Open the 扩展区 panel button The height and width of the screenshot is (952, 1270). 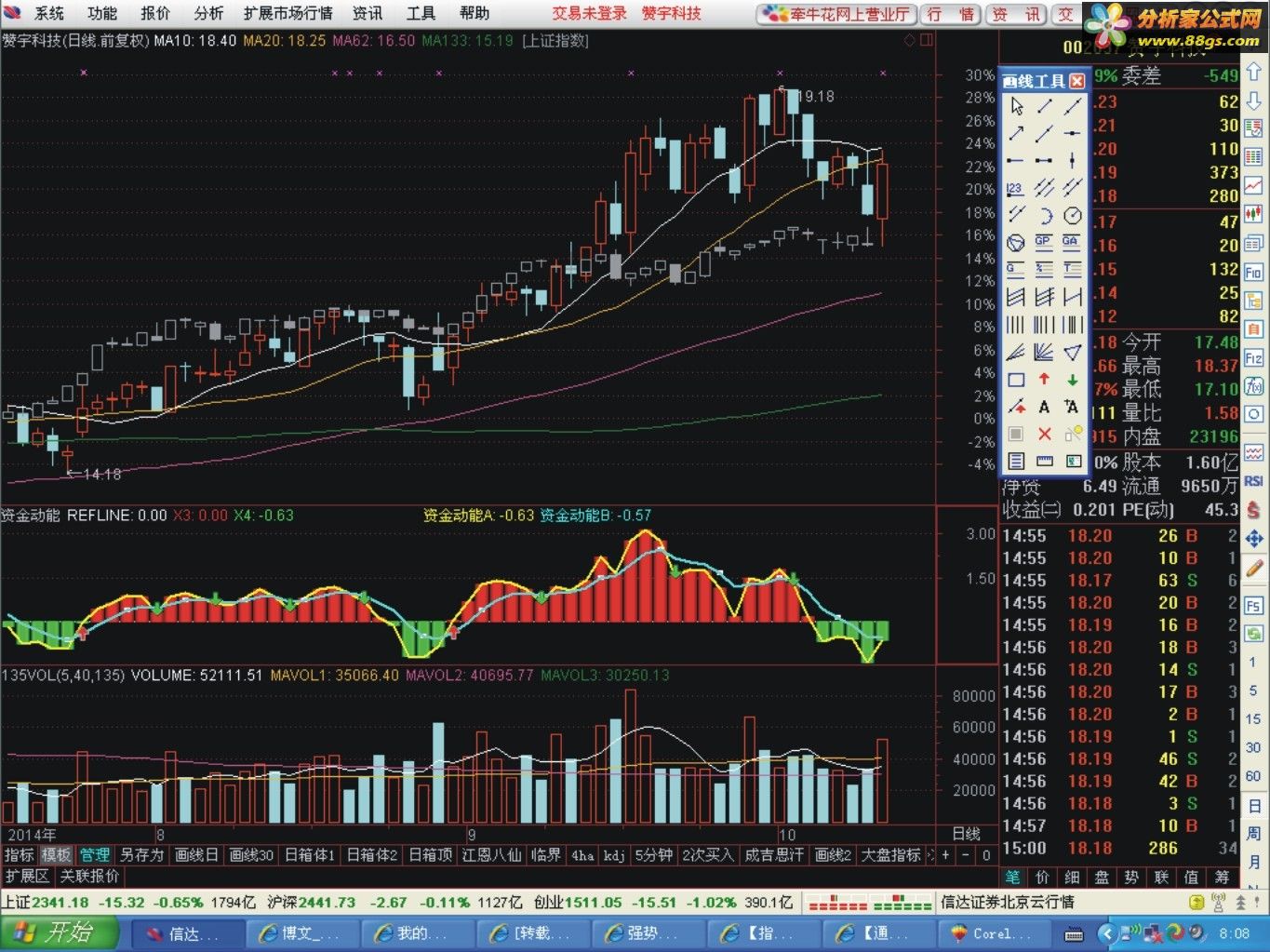pyautogui.click(x=27, y=877)
